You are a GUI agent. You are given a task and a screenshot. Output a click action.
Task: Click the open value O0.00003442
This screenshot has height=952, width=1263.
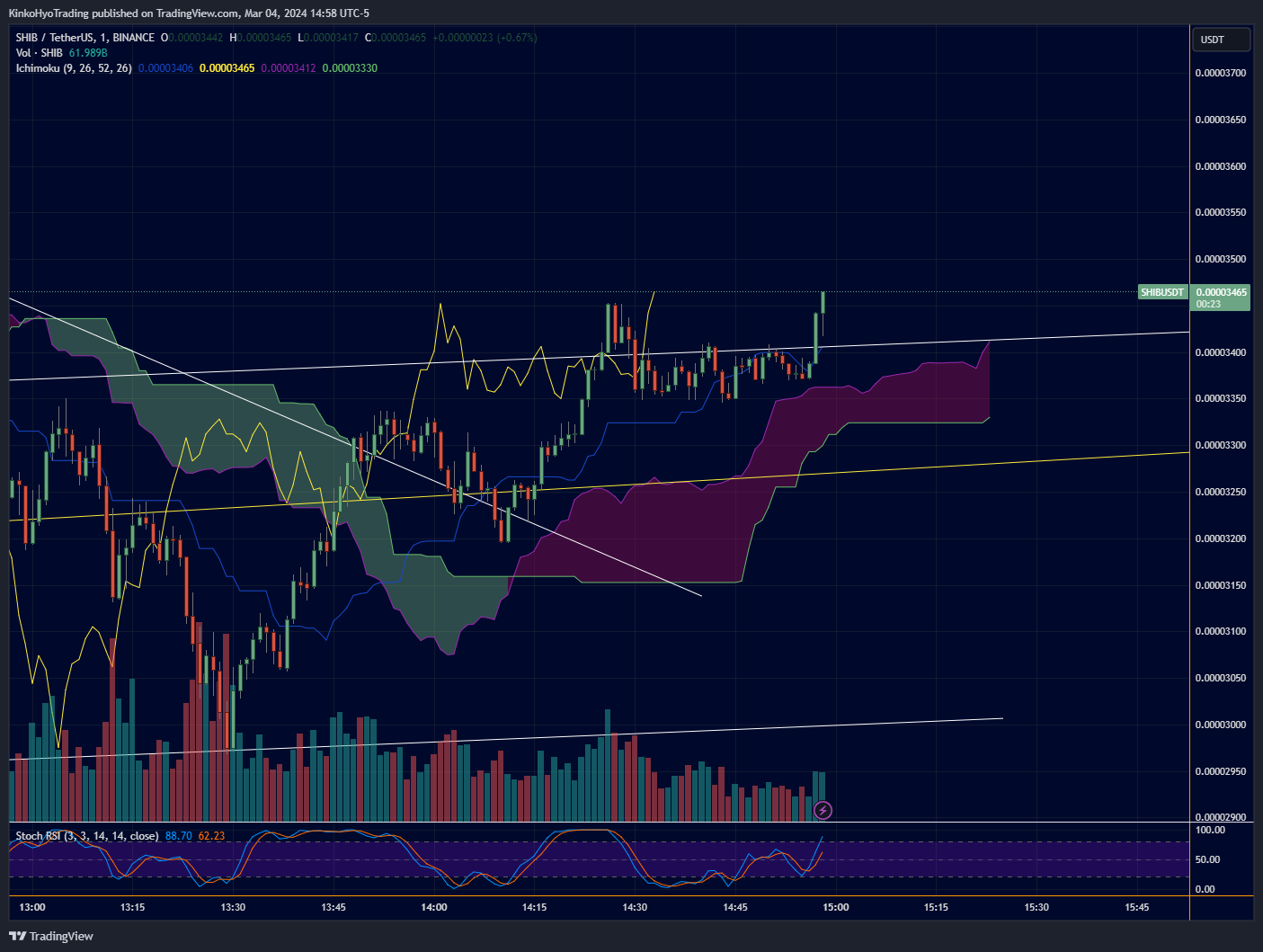[191, 38]
